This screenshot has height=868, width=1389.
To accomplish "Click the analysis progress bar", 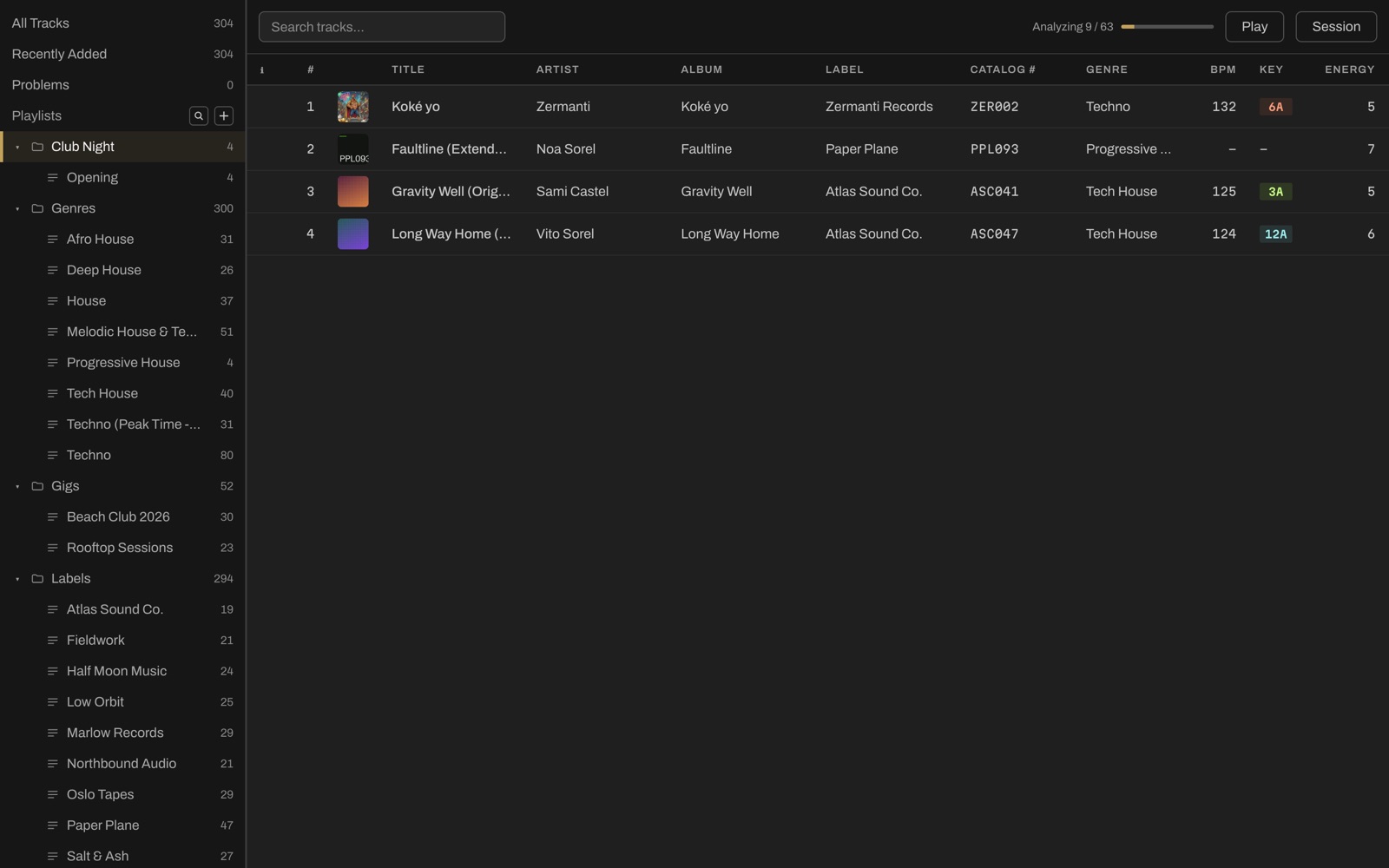I will pos(1167,27).
